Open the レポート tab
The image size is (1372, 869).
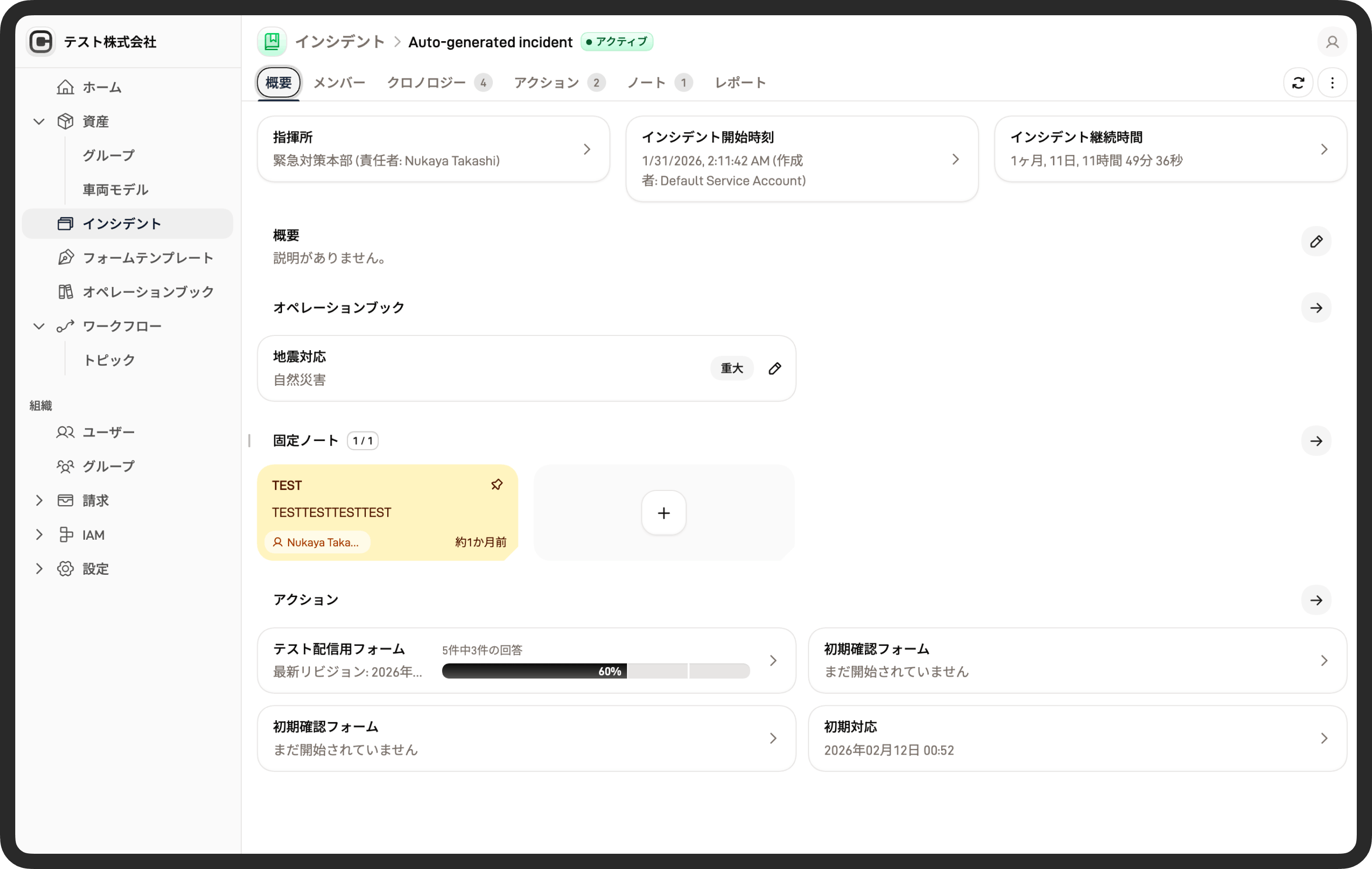coord(740,83)
